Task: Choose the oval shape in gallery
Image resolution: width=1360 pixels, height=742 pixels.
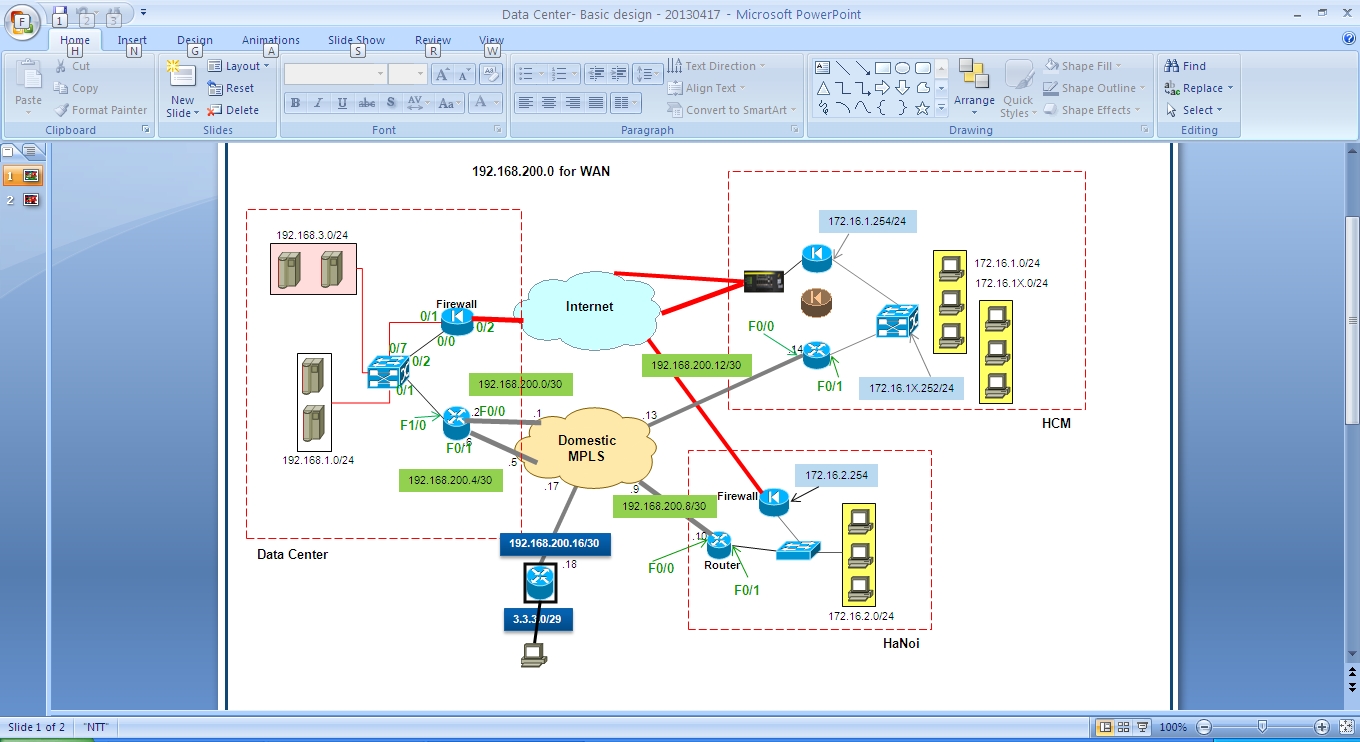Action: pyautogui.click(x=902, y=68)
